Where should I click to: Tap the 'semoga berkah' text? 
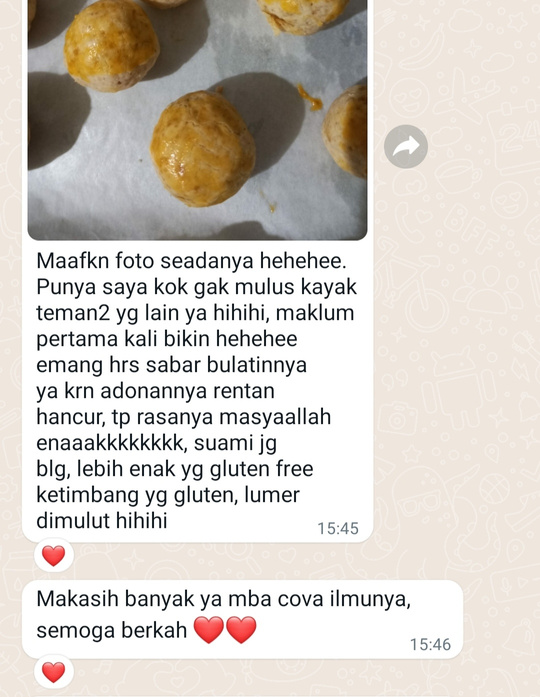(112, 630)
